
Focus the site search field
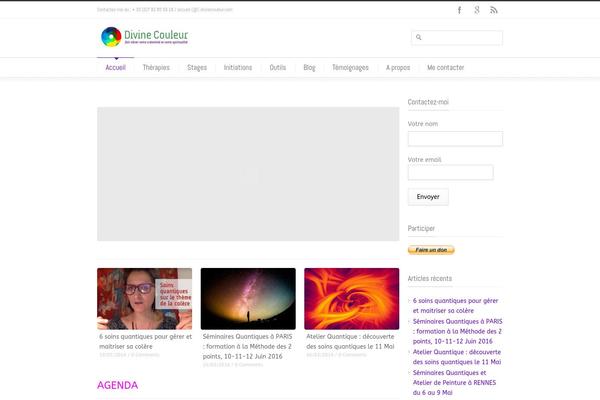(457, 38)
